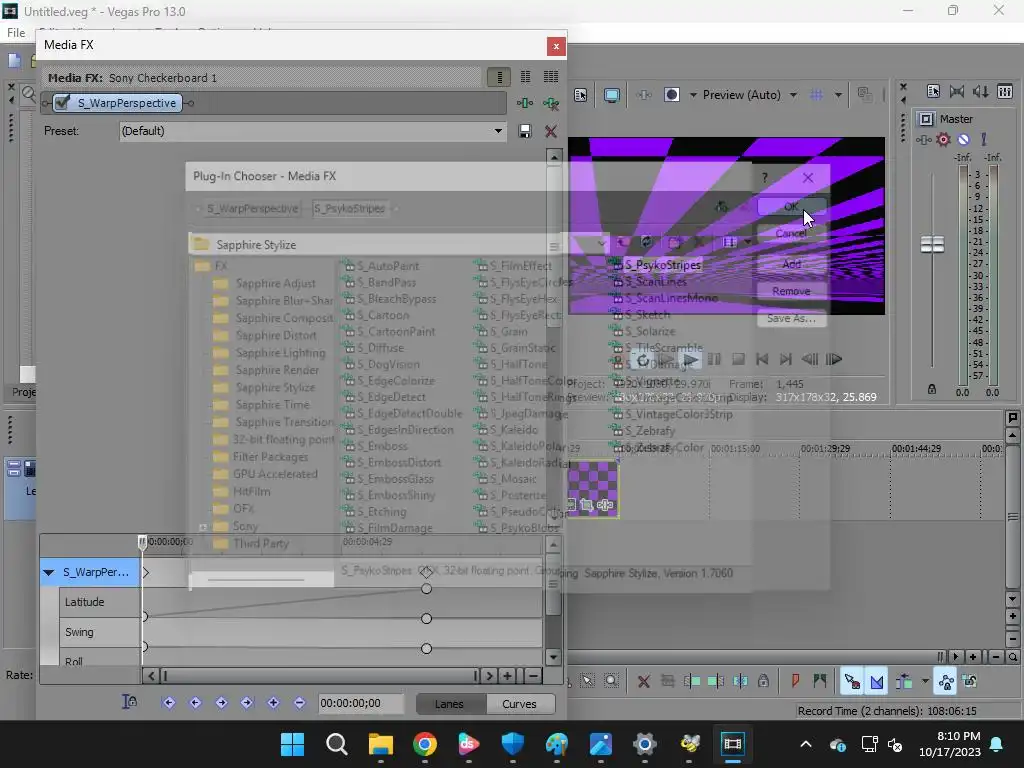Open the Sapphire Lighting folder
This screenshot has width=1024, height=768.
click(x=280, y=353)
